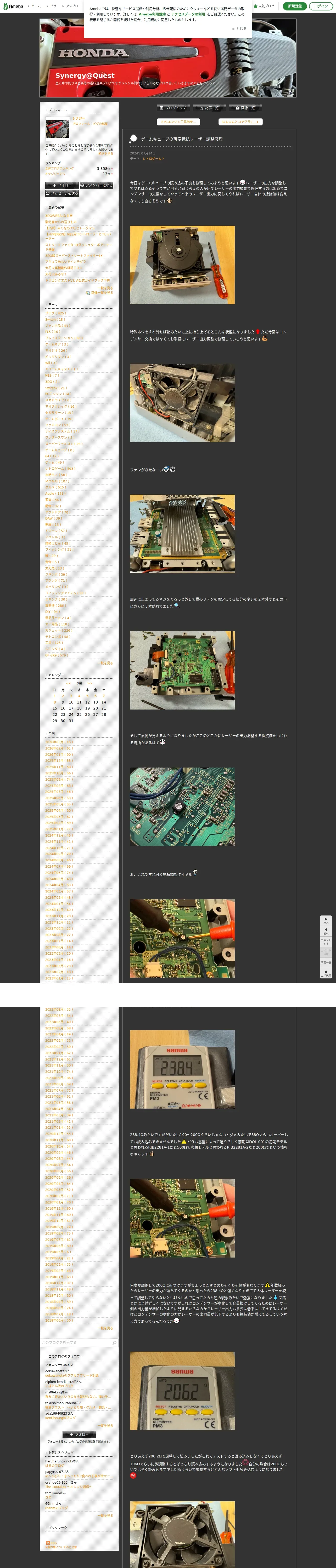This screenshot has width=336, height=1568.
Task: Click the フォロー button in profile
Action: pyautogui.click(x=61, y=185)
